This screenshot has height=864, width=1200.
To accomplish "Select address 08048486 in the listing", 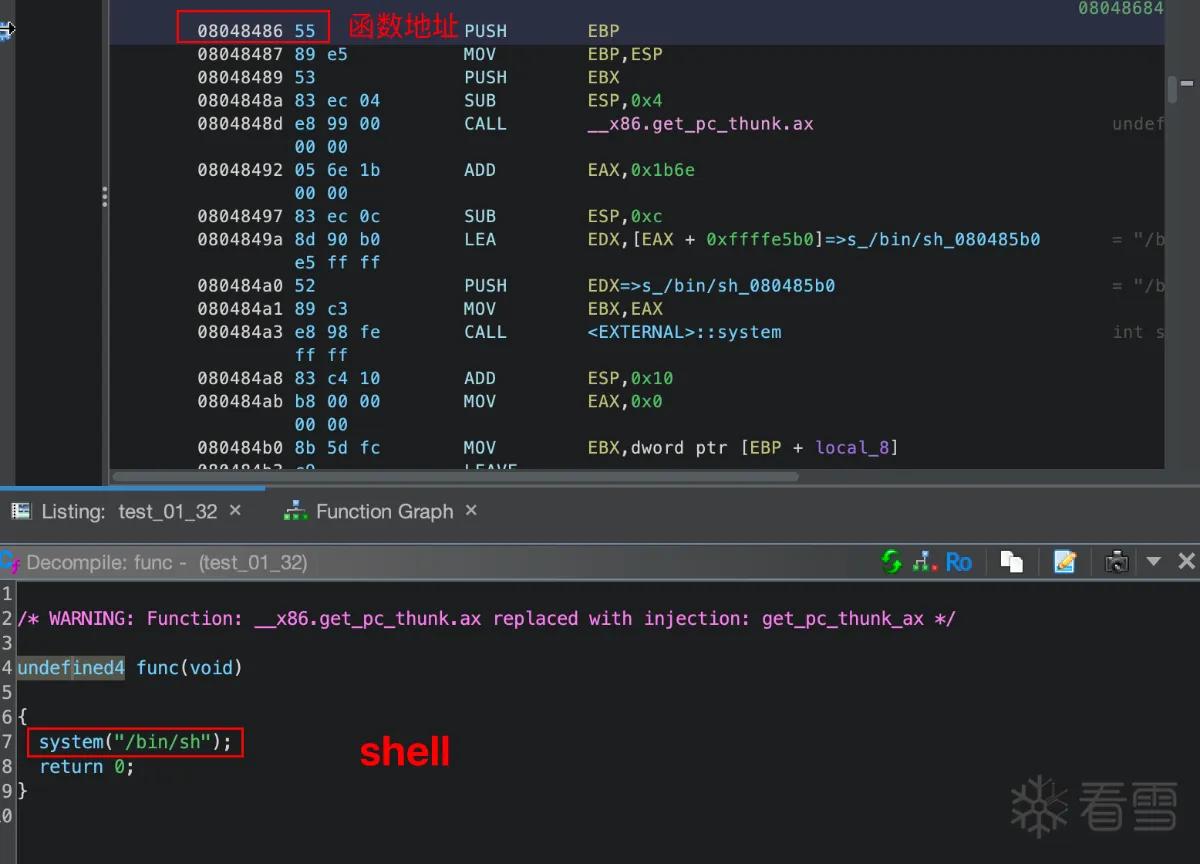I will point(240,31).
